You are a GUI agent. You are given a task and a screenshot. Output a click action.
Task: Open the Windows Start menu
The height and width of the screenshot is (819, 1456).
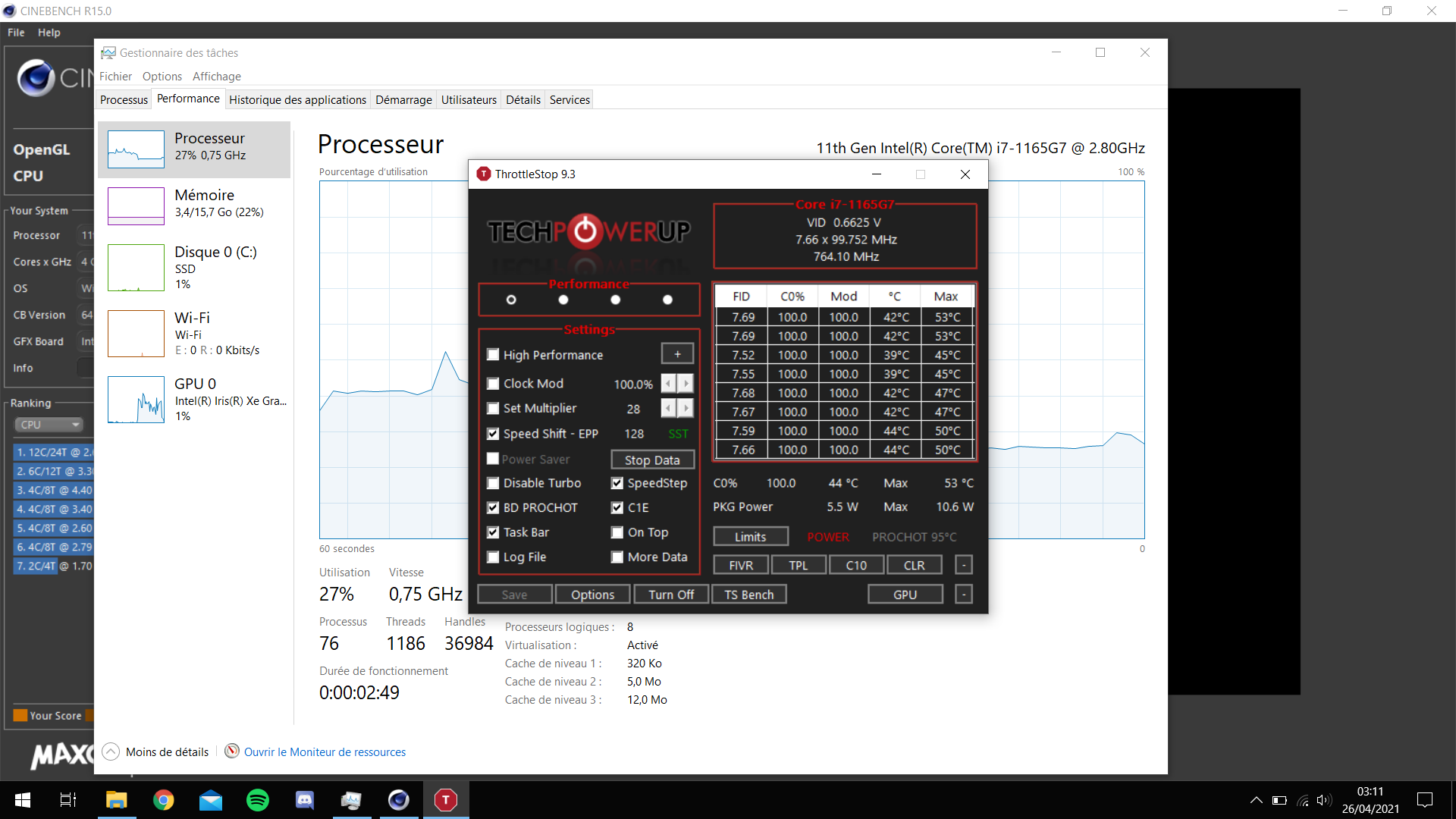point(23,800)
